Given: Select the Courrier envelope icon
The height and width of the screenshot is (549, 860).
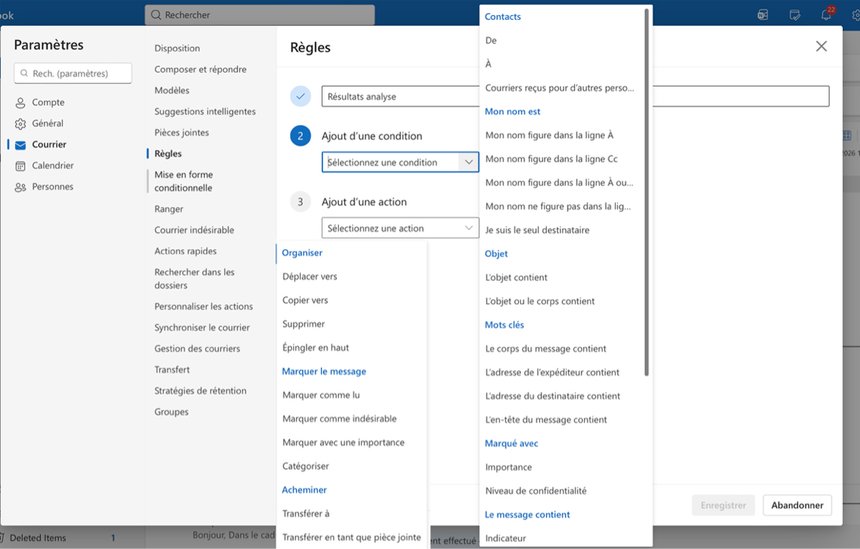Looking at the screenshot, I should click(x=20, y=145).
